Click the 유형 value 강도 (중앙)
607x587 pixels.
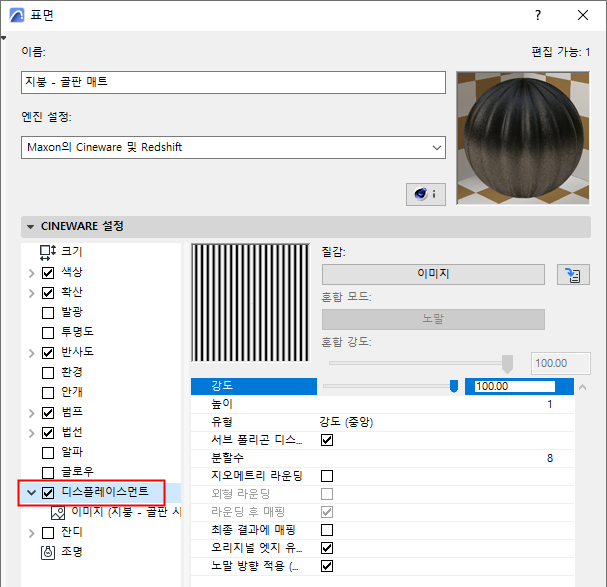point(346,422)
